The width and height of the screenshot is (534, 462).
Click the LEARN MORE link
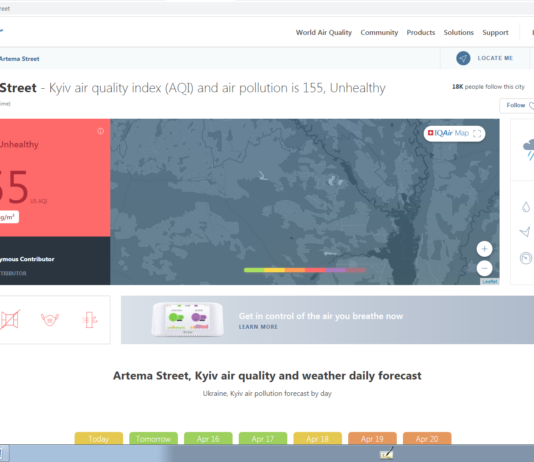[x=258, y=327]
